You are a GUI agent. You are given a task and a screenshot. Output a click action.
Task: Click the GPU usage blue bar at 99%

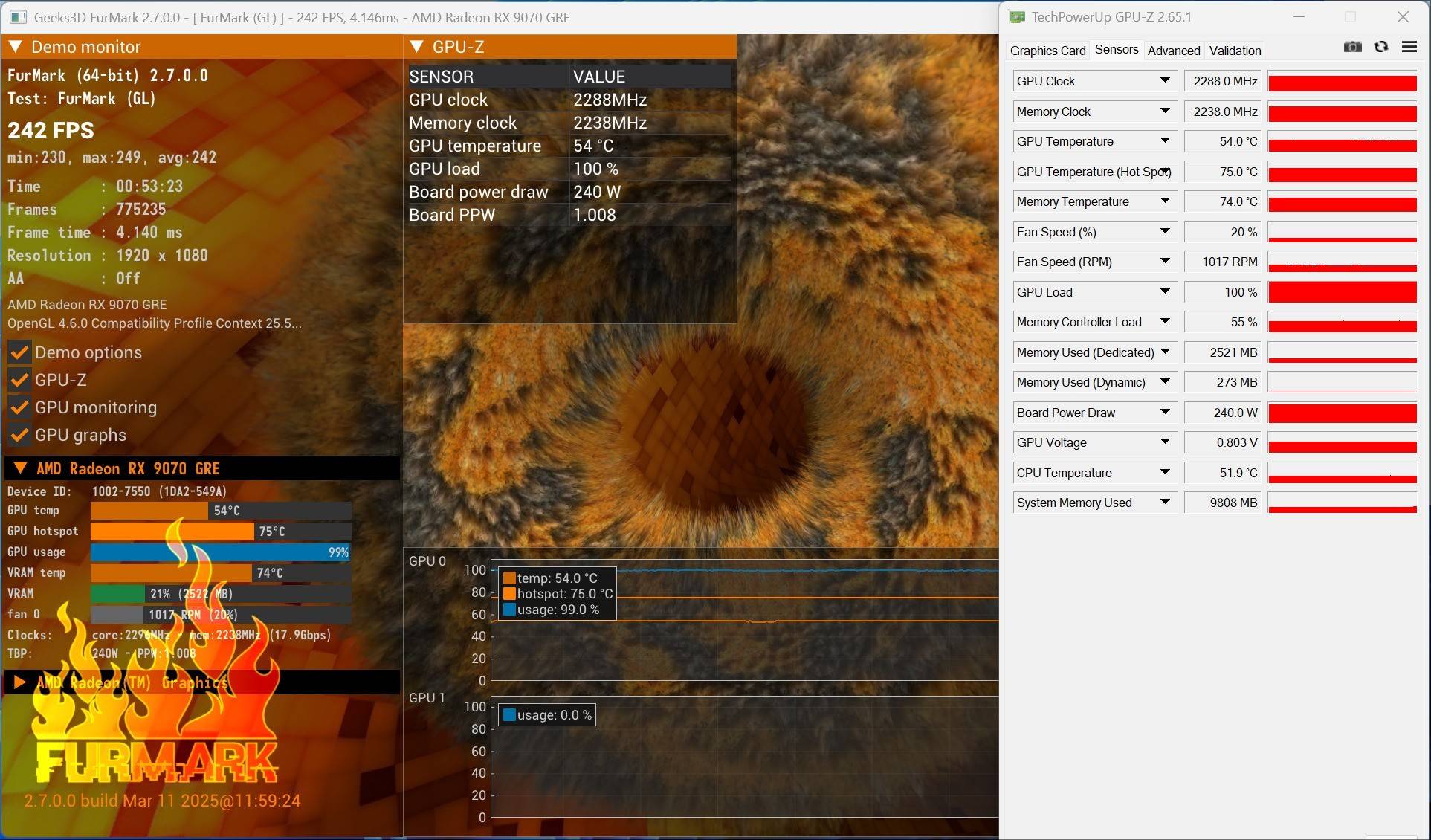[x=220, y=552]
